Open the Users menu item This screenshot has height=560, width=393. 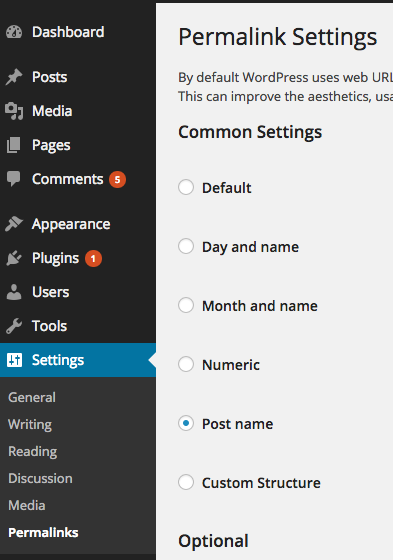click(x=78, y=292)
